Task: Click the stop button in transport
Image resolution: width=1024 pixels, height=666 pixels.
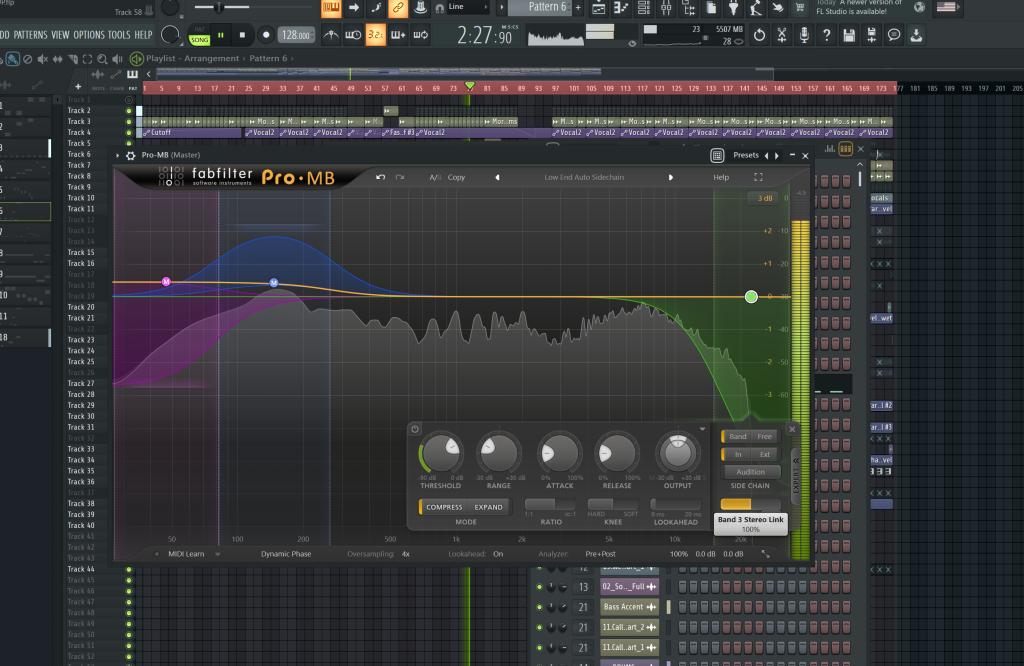Action: tap(242, 35)
